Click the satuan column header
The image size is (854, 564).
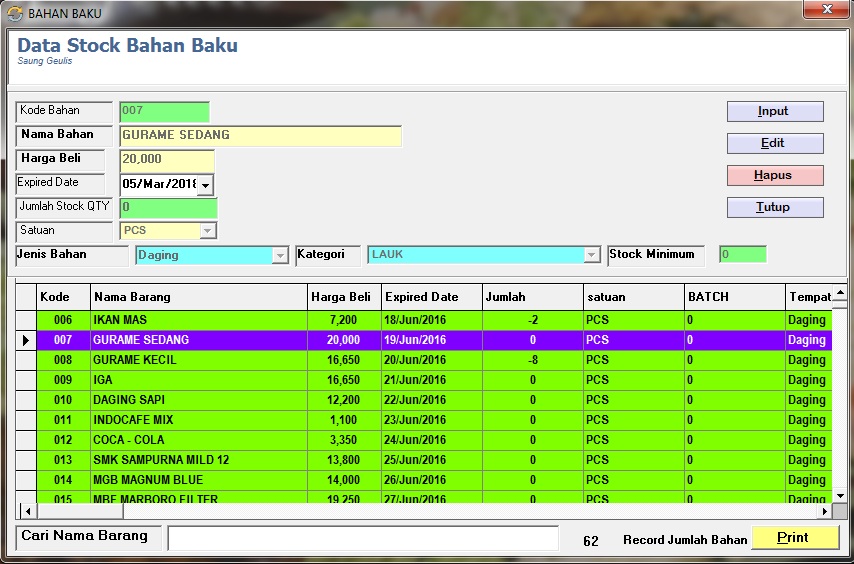tap(634, 297)
